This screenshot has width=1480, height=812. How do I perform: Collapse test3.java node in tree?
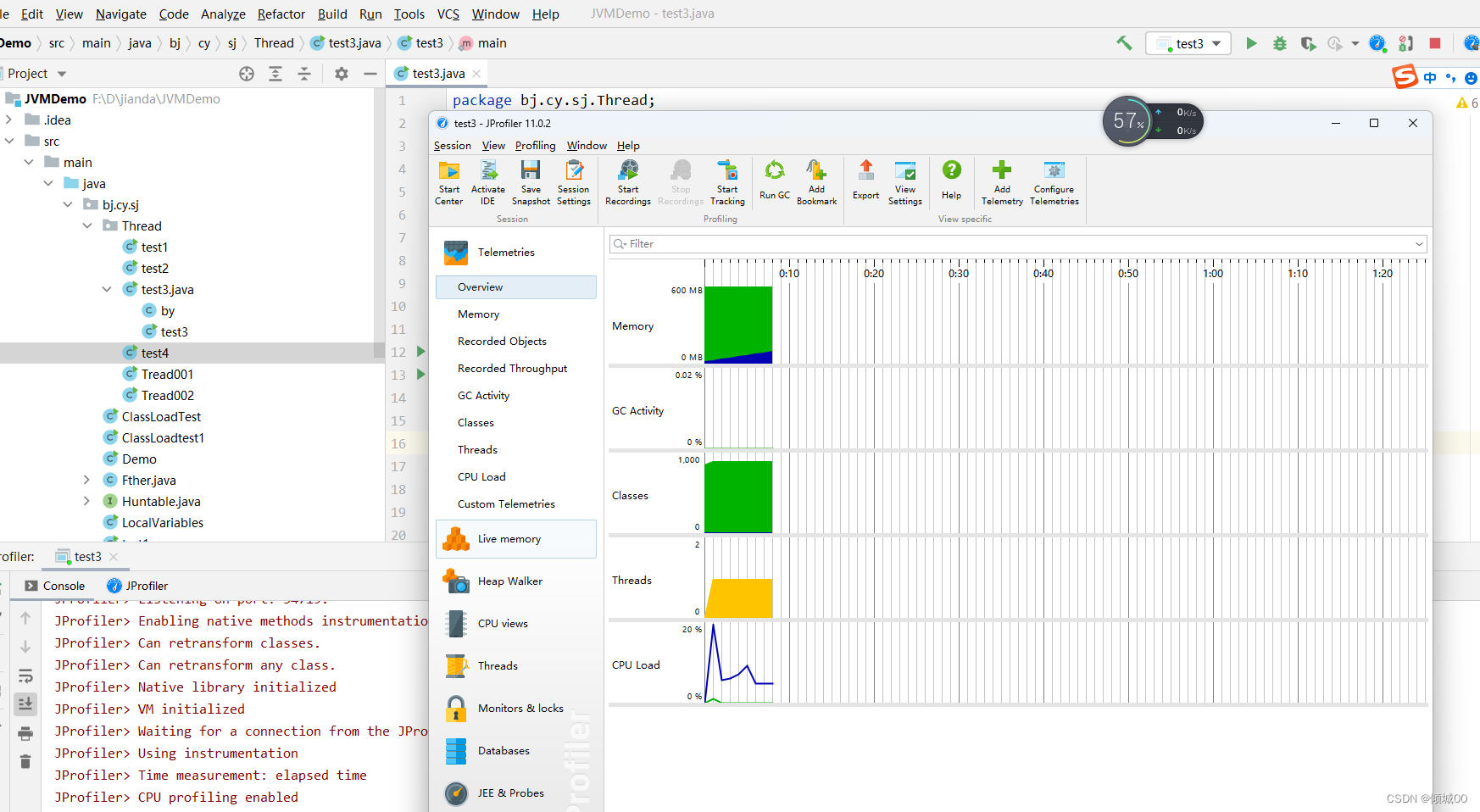pos(107,290)
